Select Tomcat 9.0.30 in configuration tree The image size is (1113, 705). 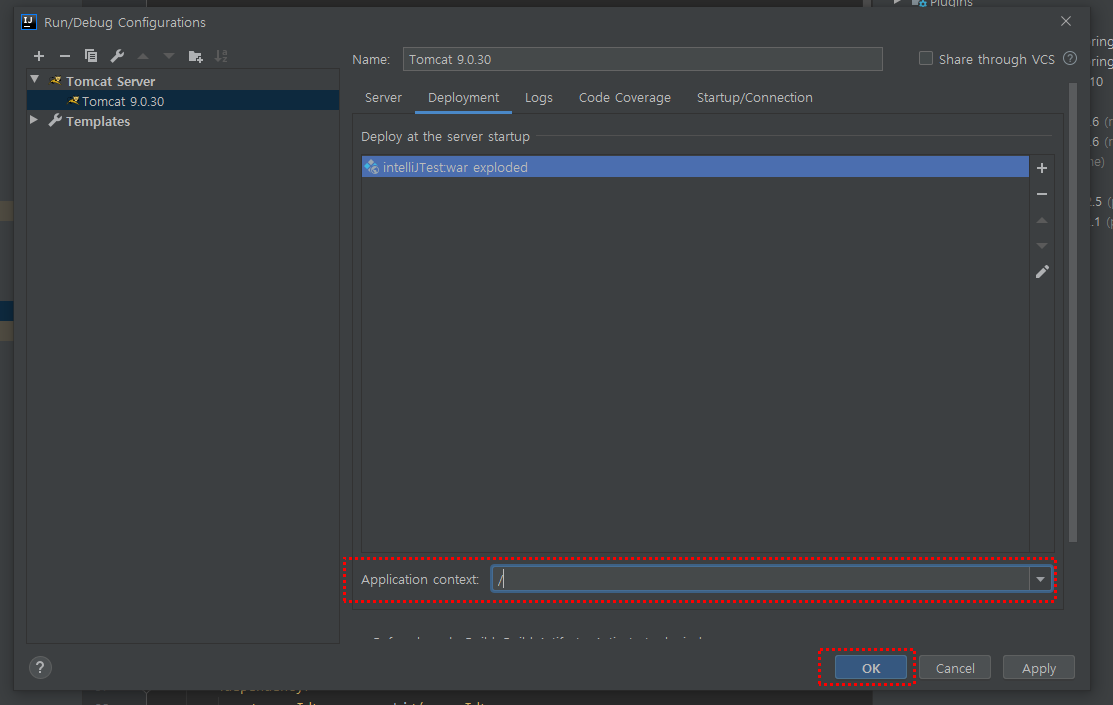coord(182,101)
